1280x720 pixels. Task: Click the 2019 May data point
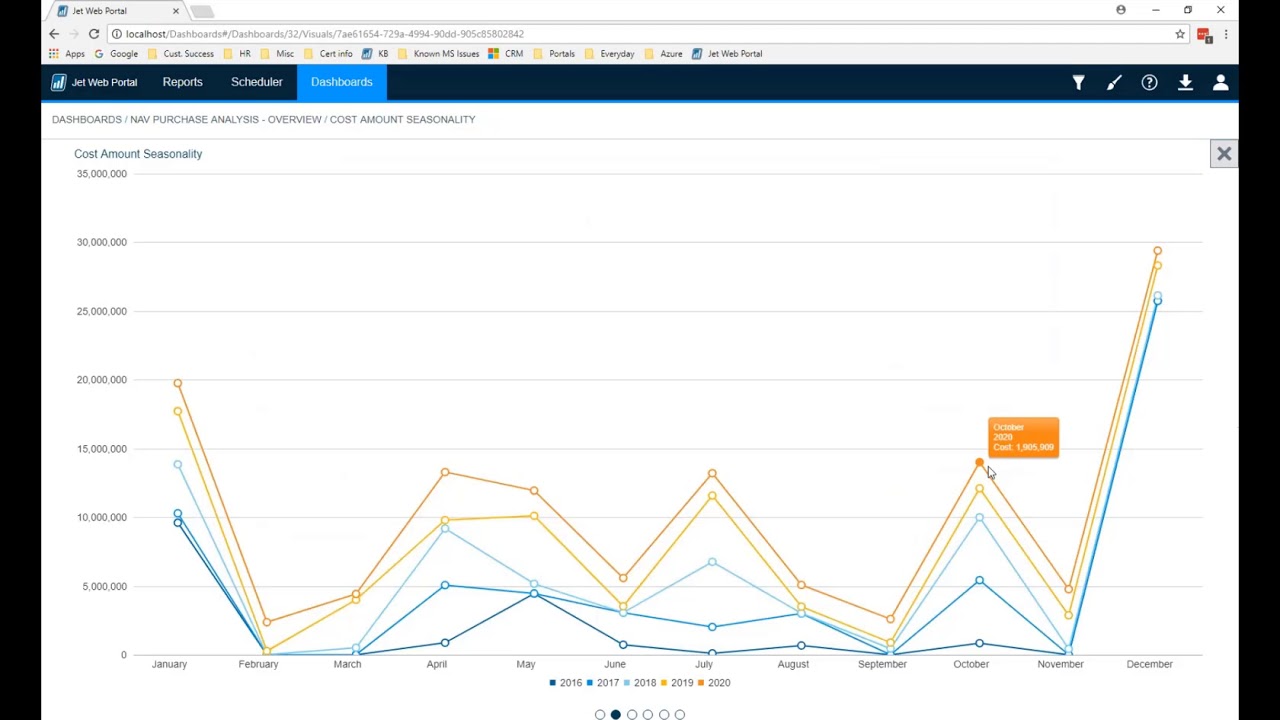pyautogui.click(x=534, y=516)
